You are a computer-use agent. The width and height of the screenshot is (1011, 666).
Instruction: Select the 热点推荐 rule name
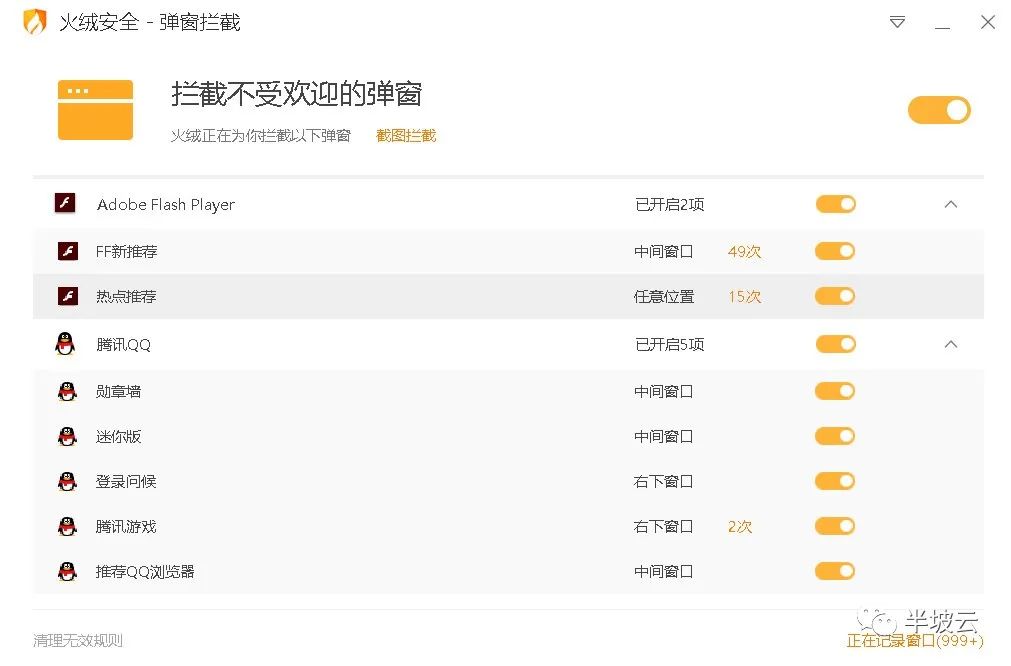point(126,297)
